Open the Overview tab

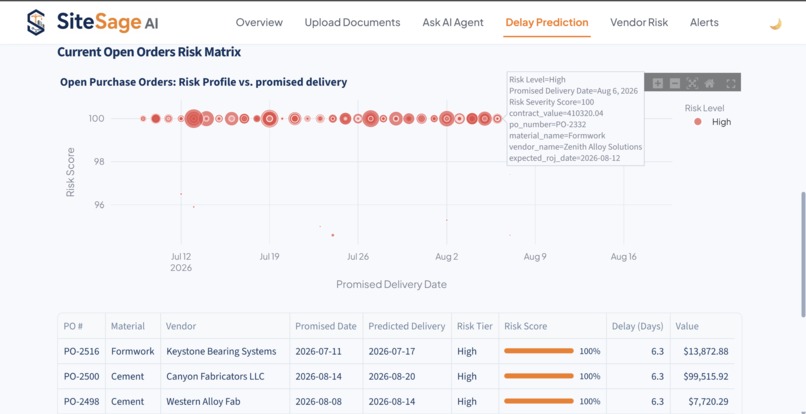pyautogui.click(x=259, y=22)
